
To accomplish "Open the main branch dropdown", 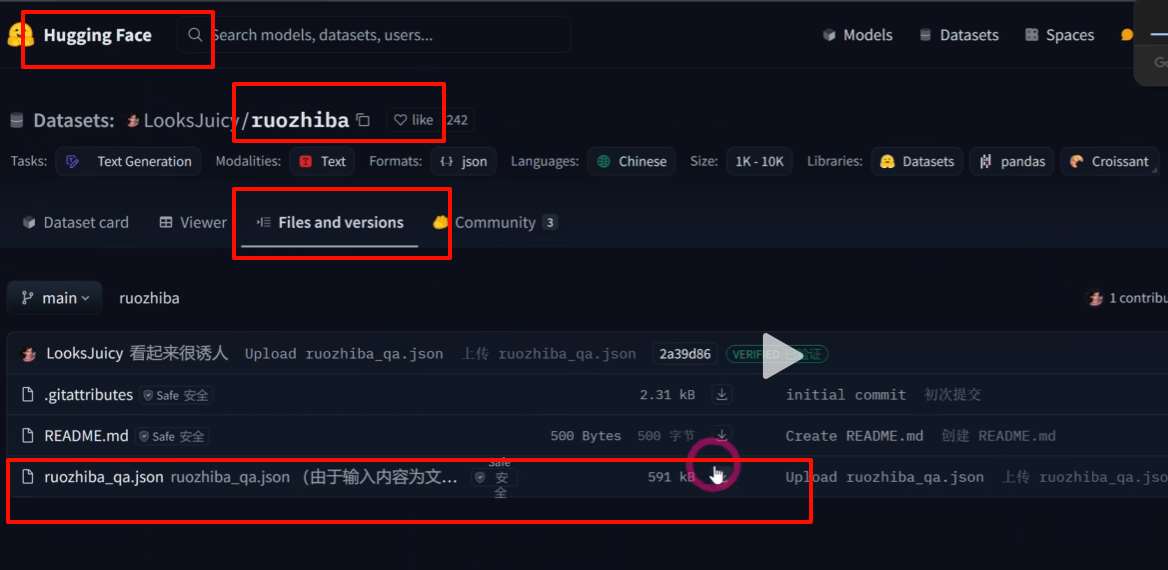I will [x=54, y=298].
